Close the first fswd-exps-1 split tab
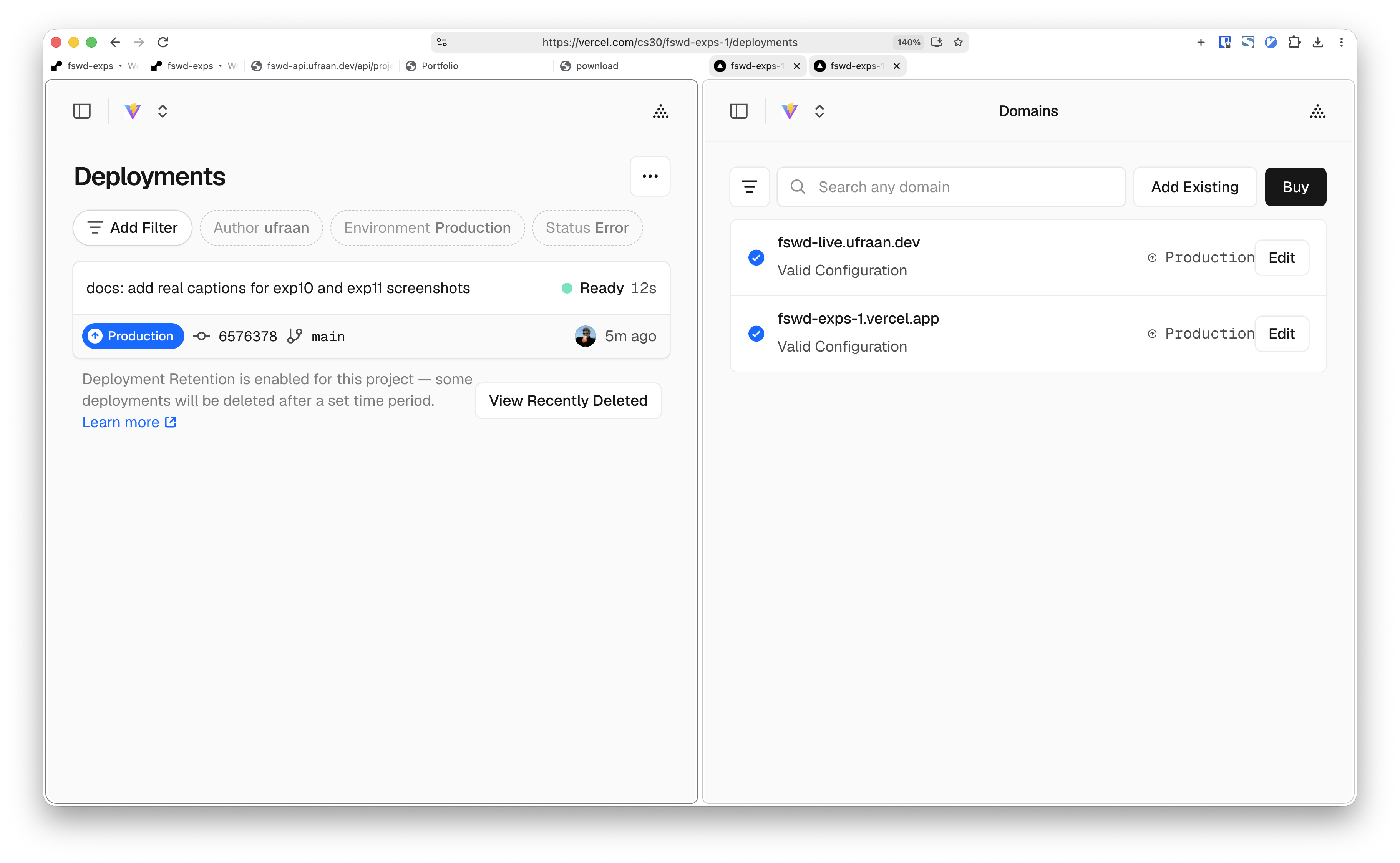1400x863 pixels. [x=797, y=66]
